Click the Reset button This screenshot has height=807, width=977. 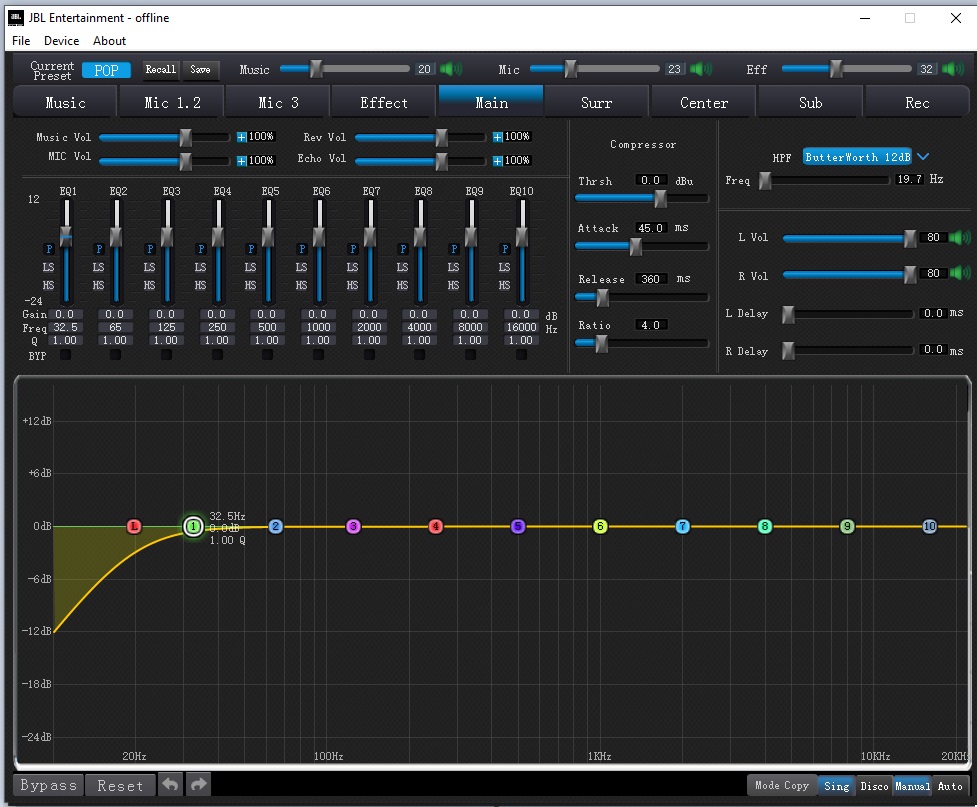(120, 785)
